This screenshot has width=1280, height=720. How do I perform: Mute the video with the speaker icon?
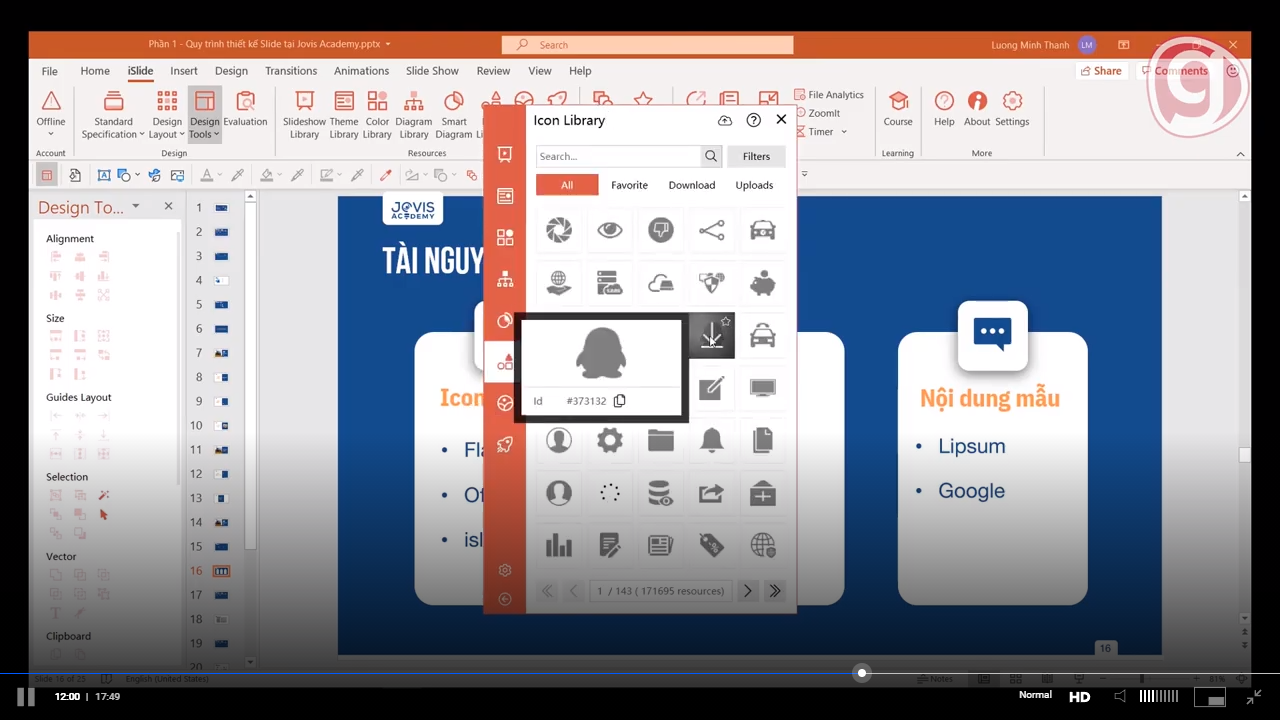(x=1121, y=696)
